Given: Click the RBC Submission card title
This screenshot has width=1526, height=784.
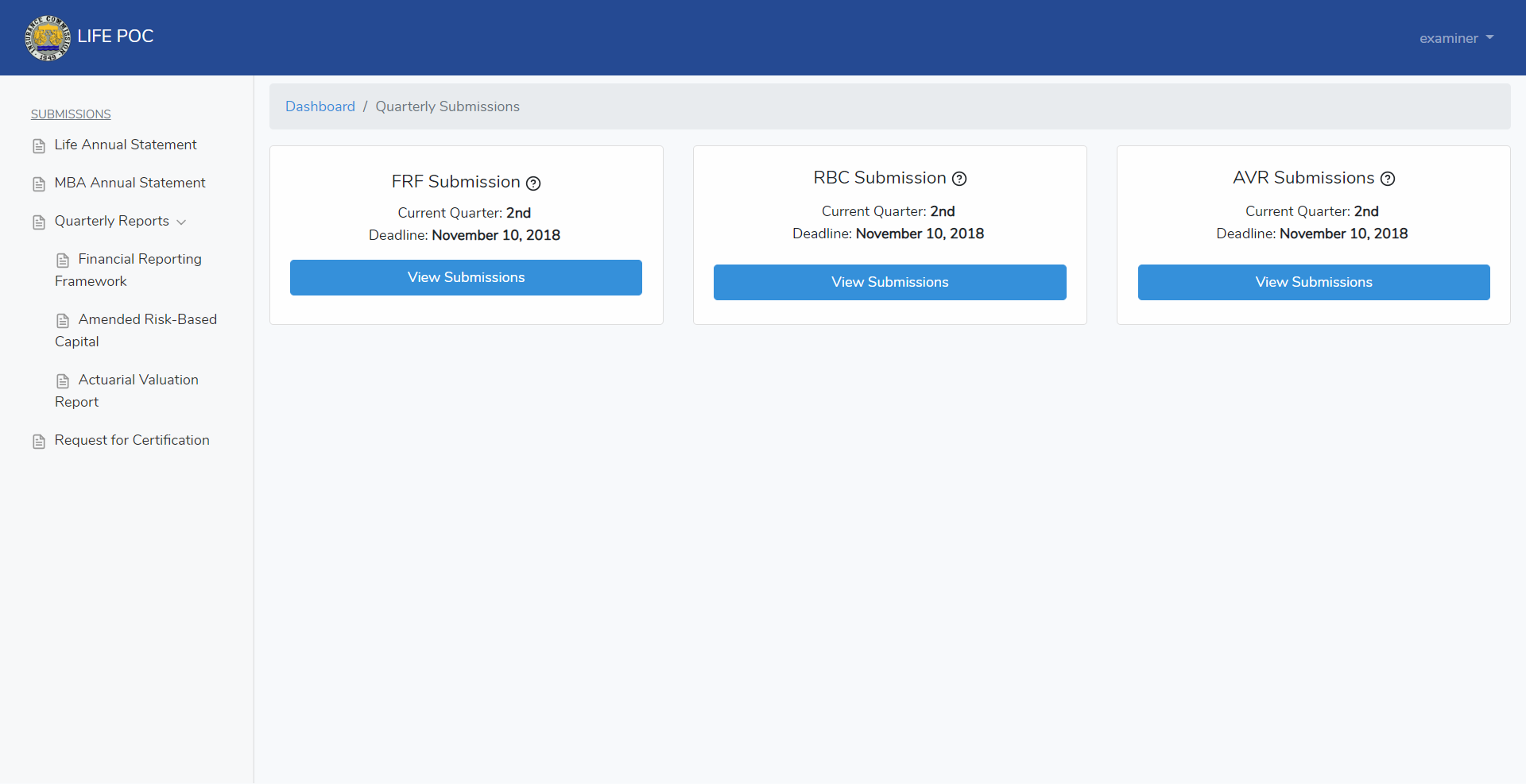Looking at the screenshot, I should 880,178.
